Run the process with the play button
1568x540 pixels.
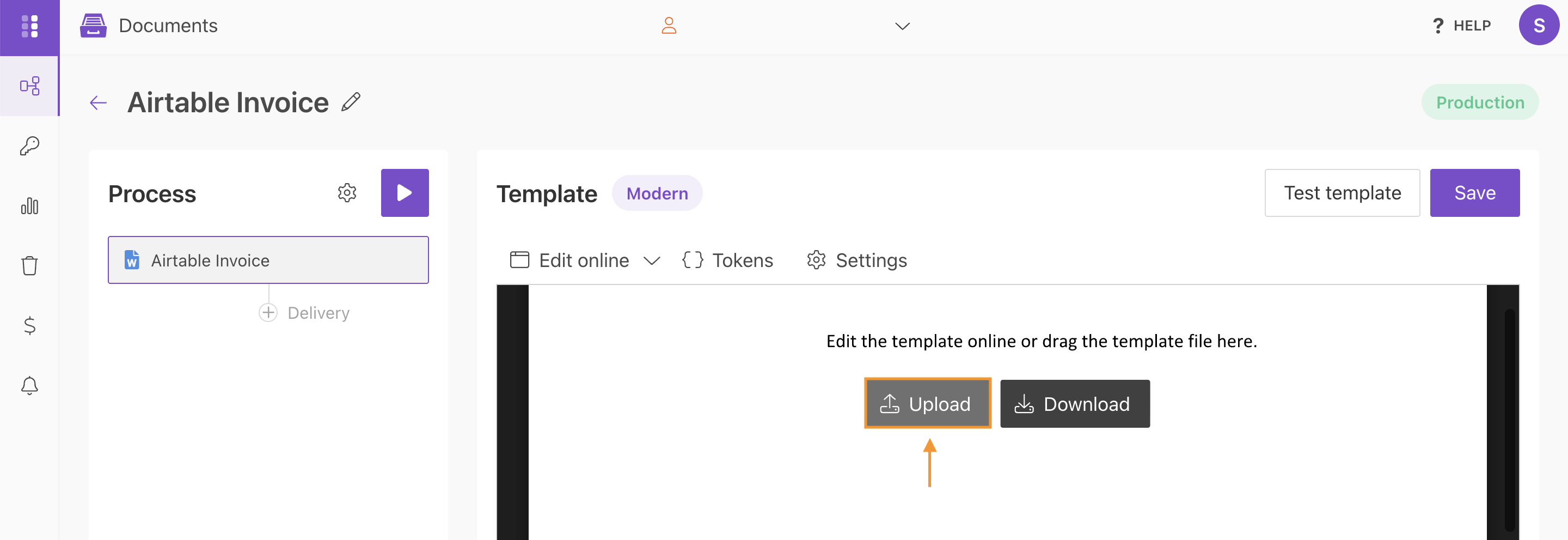404,192
